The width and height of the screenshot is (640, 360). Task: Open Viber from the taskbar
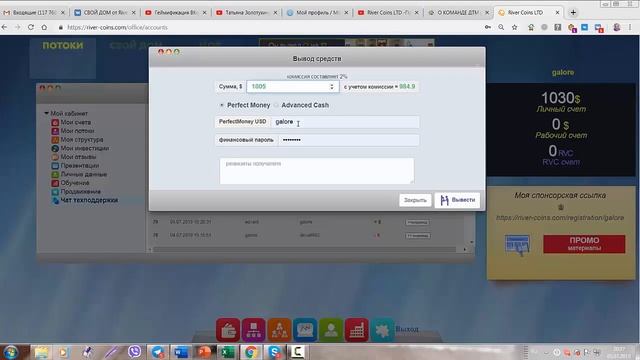coord(134,351)
